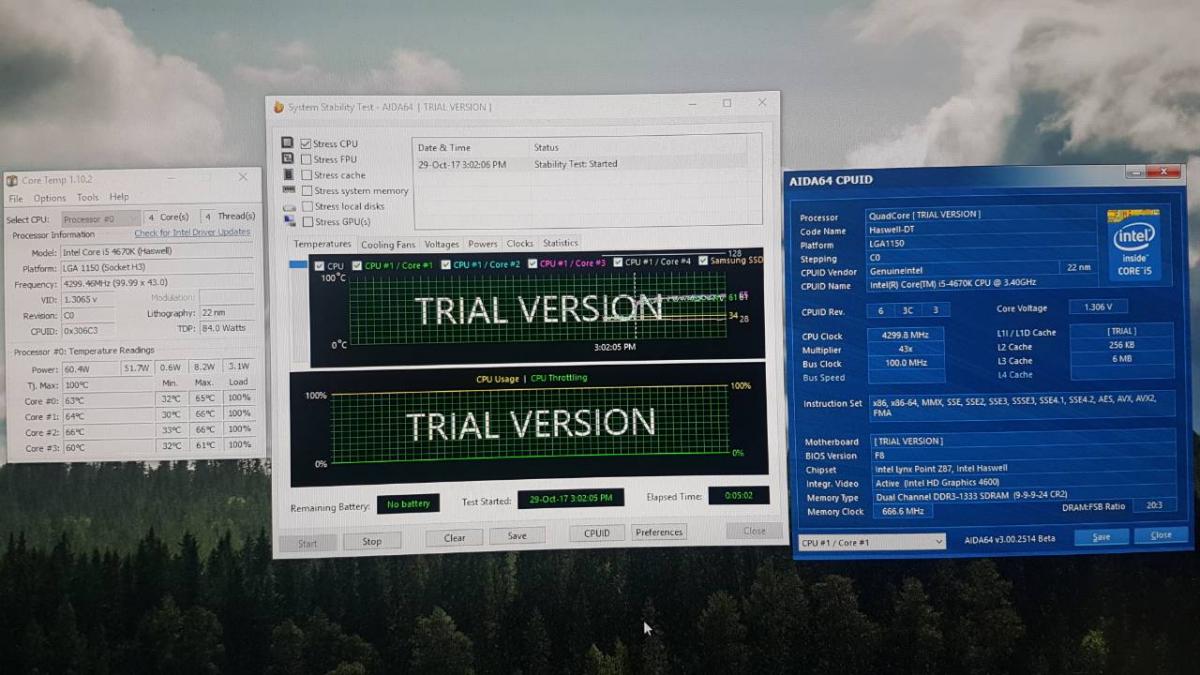This screenshot has height=675, width=1200.
Task: Click the Remaining Battery 'No battery' field
Action: tap(408, 503)
